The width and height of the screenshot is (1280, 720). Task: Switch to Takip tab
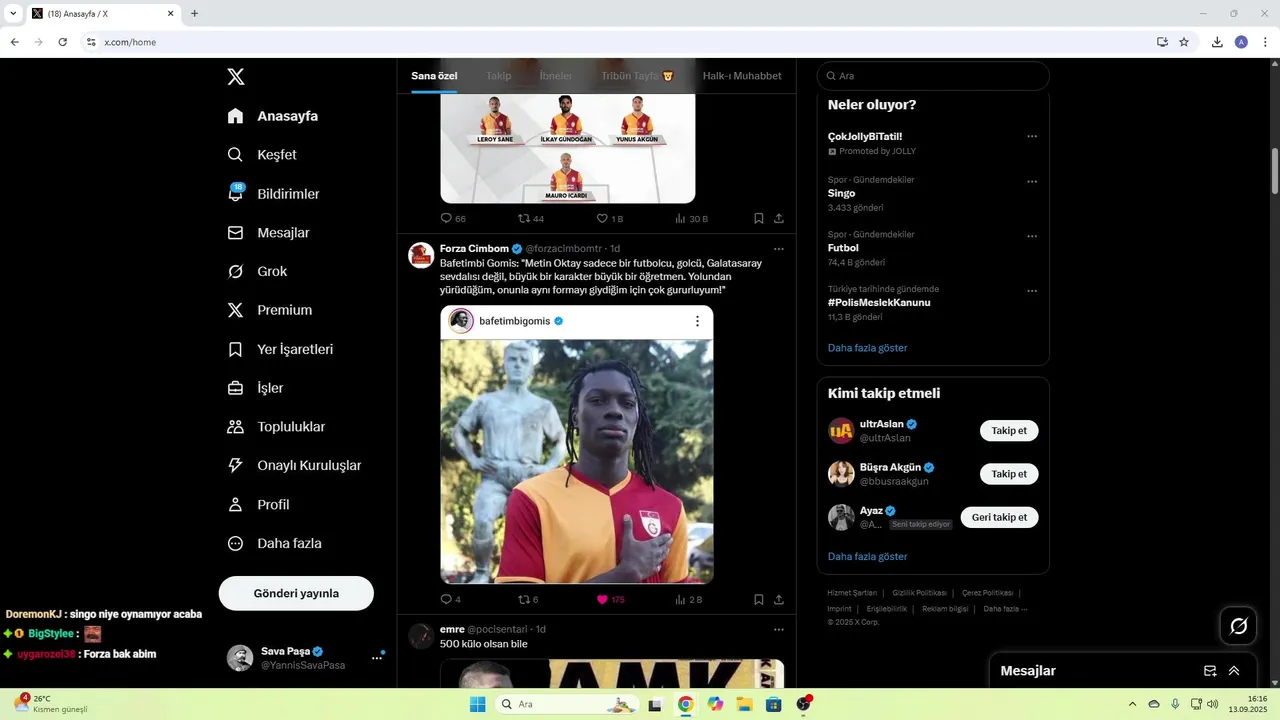point(498,76)
